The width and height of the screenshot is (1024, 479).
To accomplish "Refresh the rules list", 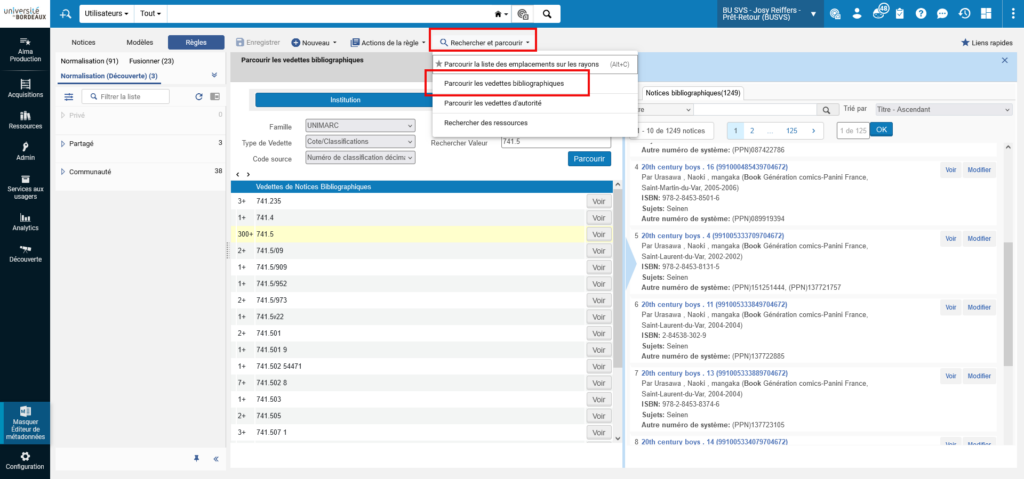I will (x=199, y=97).
